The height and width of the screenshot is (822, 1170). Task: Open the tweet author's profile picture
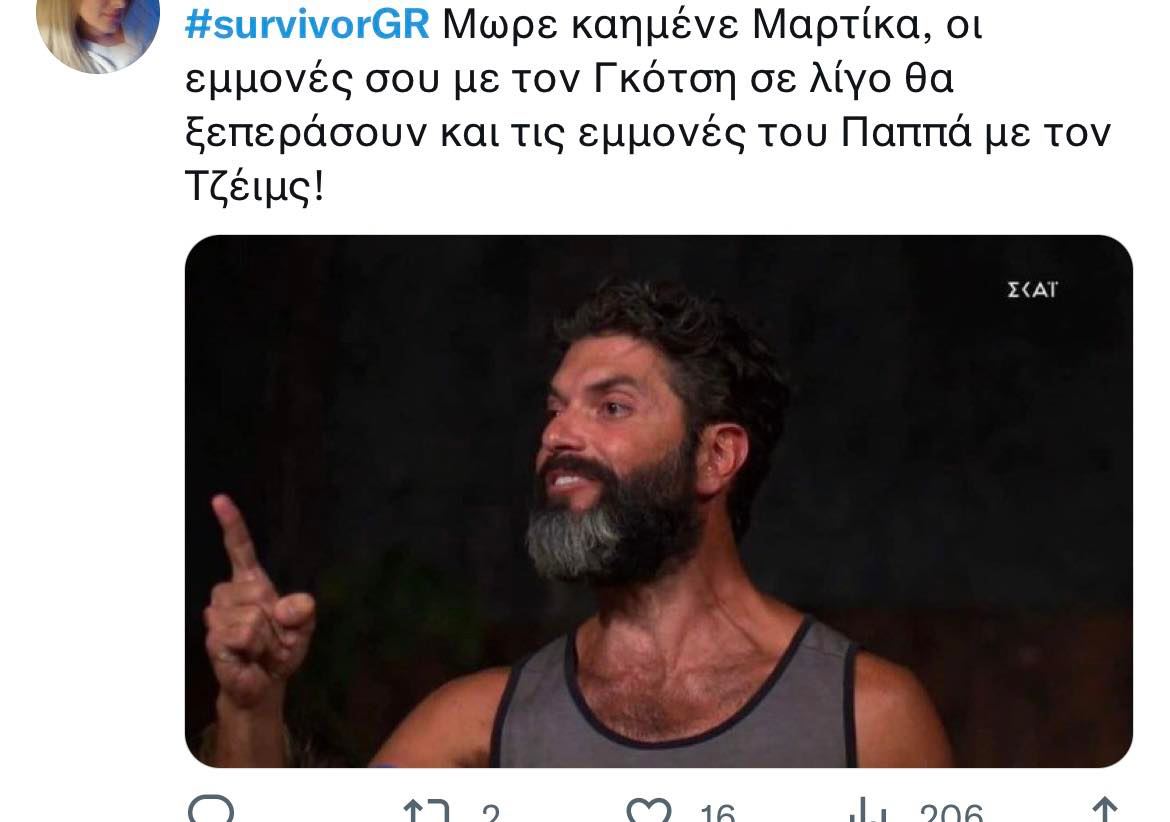(x=98, y=33)
